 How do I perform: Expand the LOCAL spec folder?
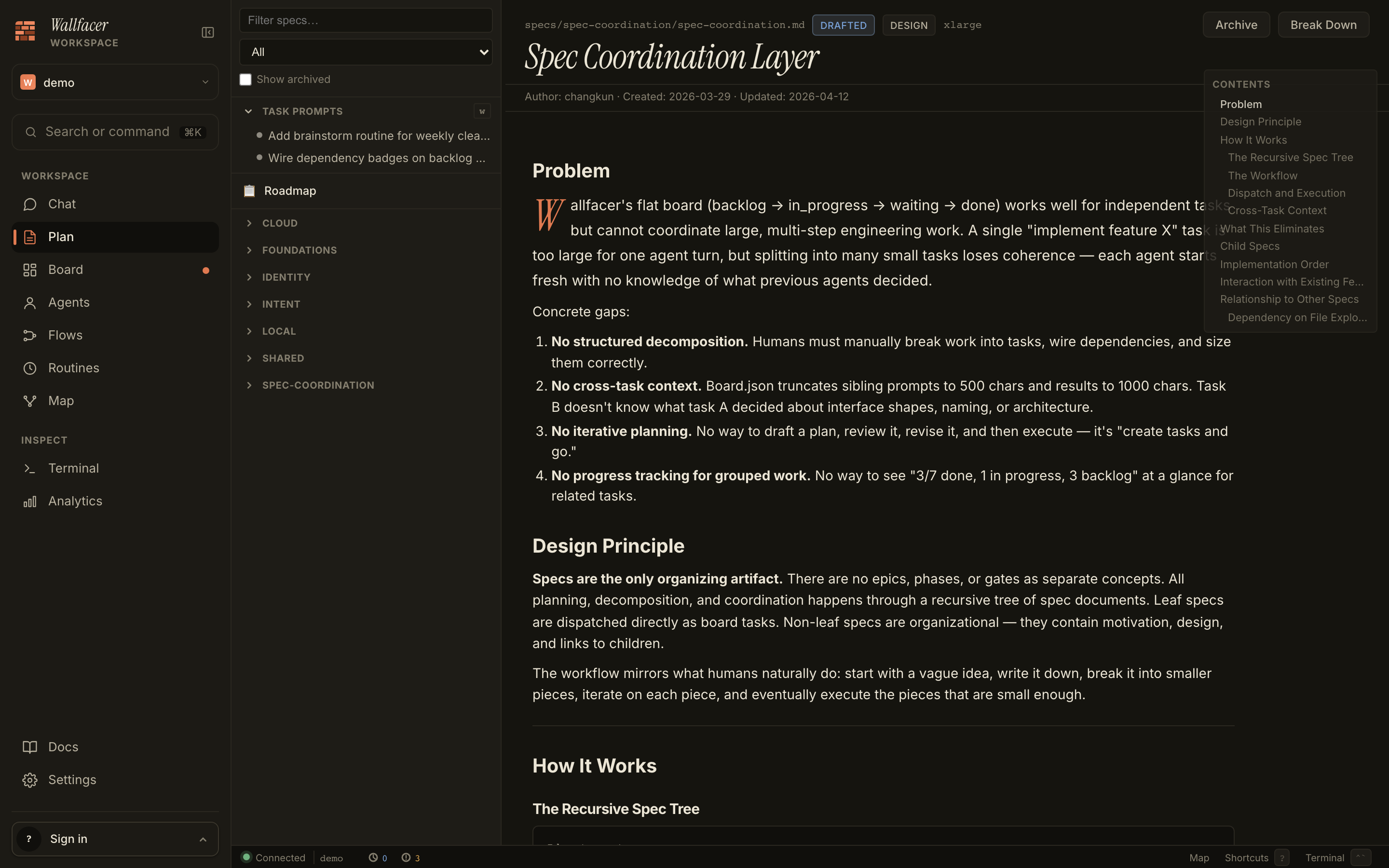[x=249, y=331]
